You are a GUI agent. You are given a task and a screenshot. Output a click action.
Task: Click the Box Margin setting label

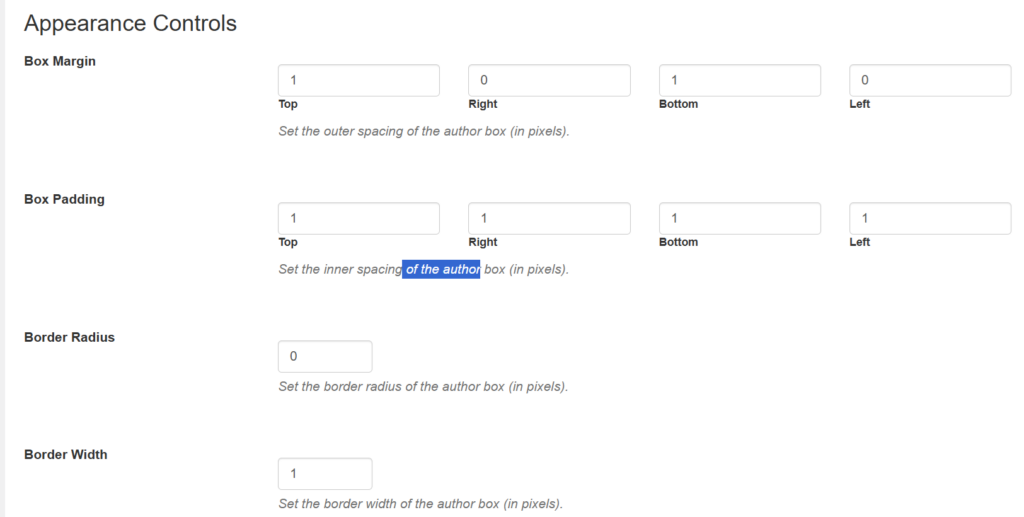[60, 61]
